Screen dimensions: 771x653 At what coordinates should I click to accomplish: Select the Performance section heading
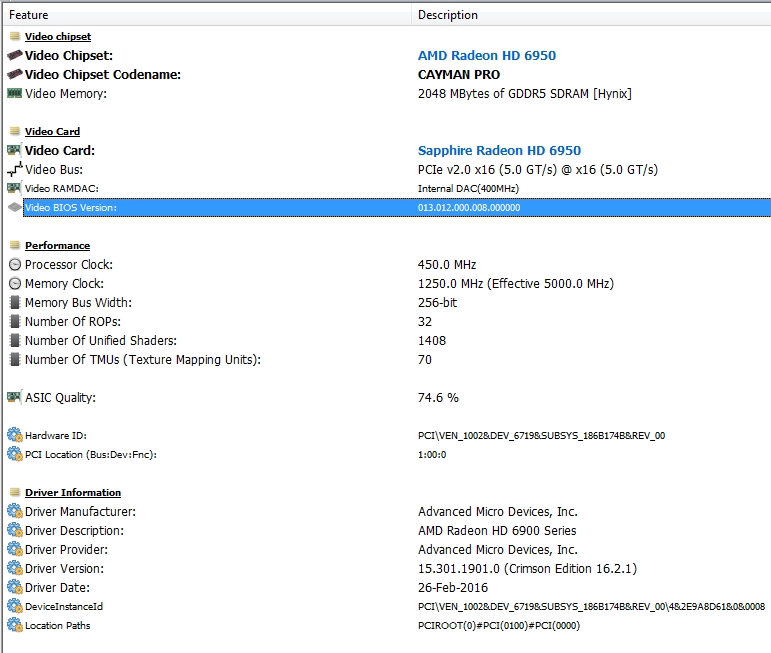pyautogui.click(x=58, y=245)
